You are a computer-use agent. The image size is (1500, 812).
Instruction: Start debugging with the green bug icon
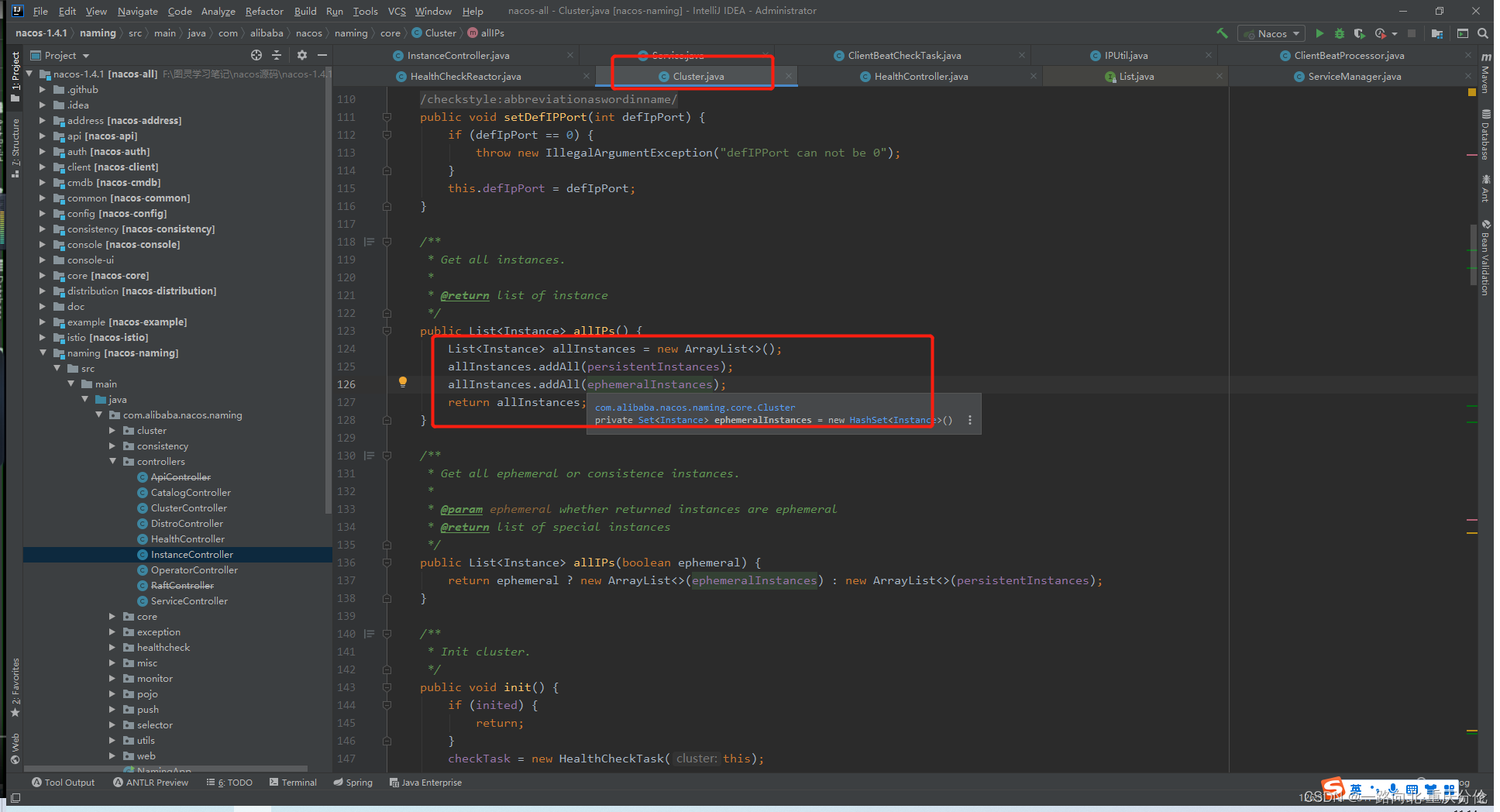[x=1340, y=33]
